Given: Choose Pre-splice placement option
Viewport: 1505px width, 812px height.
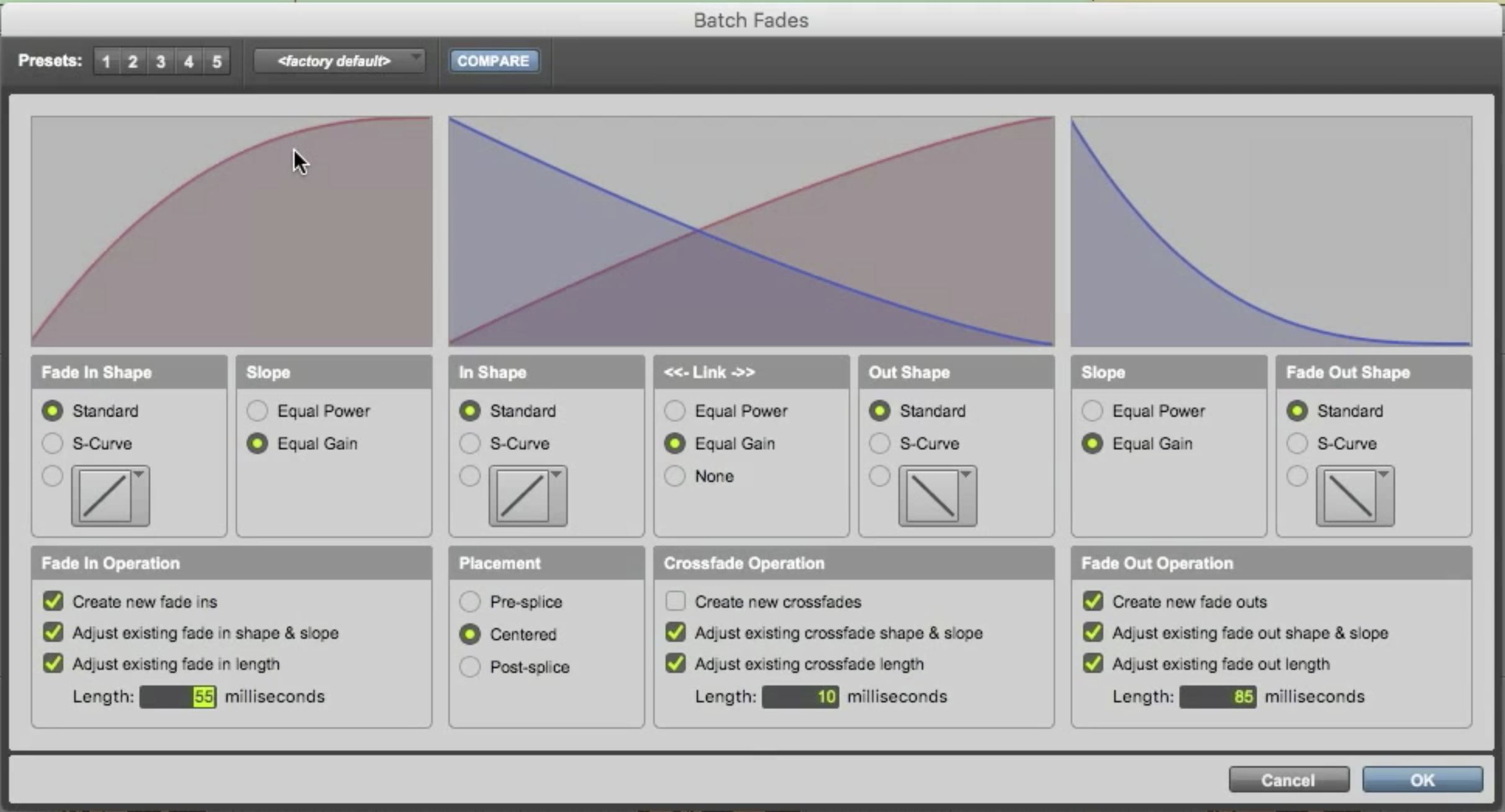Looking at the screenshot, I should (470, 601).
